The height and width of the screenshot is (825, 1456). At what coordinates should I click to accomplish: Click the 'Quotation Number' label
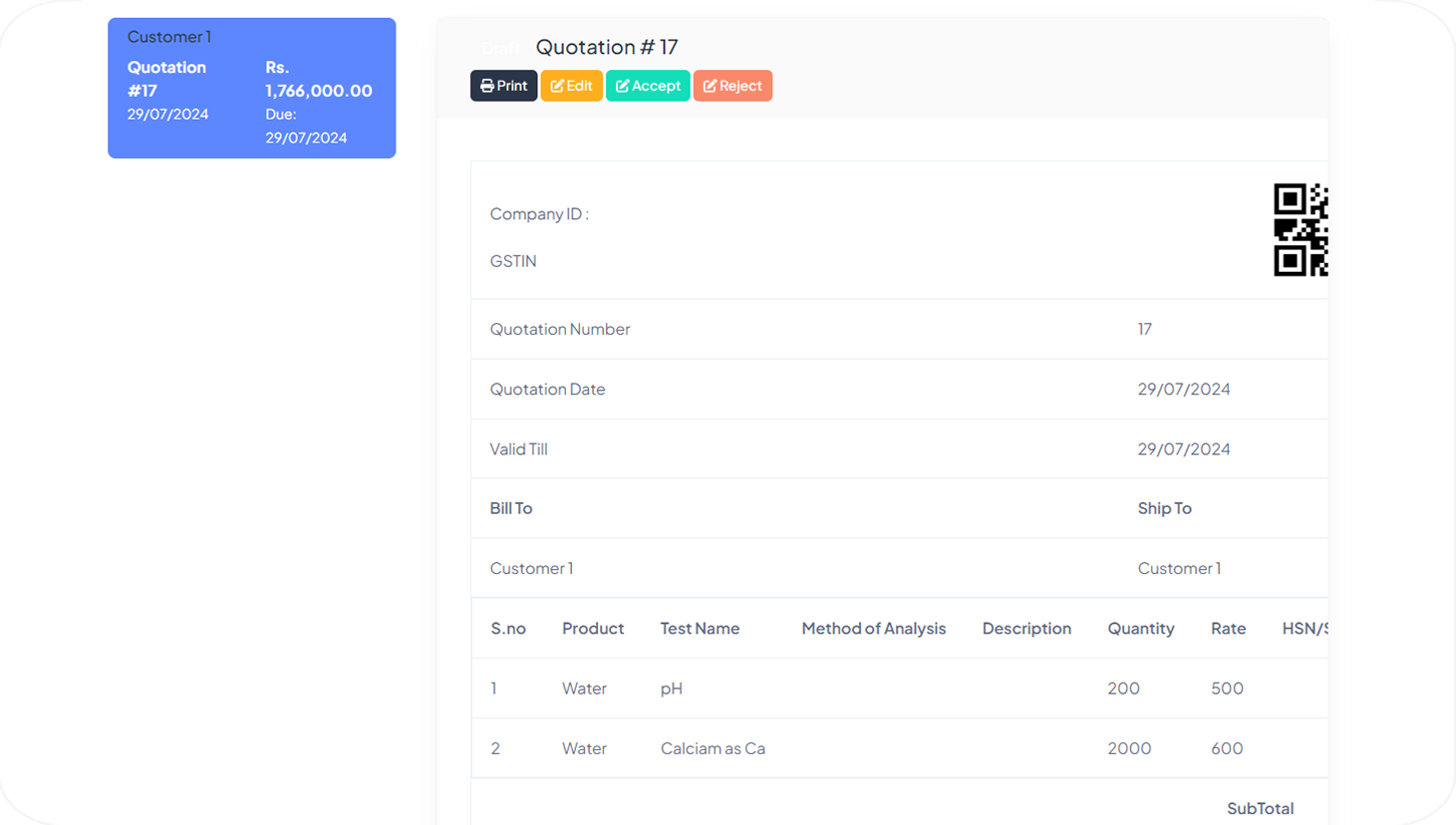(x=560, y=329)
